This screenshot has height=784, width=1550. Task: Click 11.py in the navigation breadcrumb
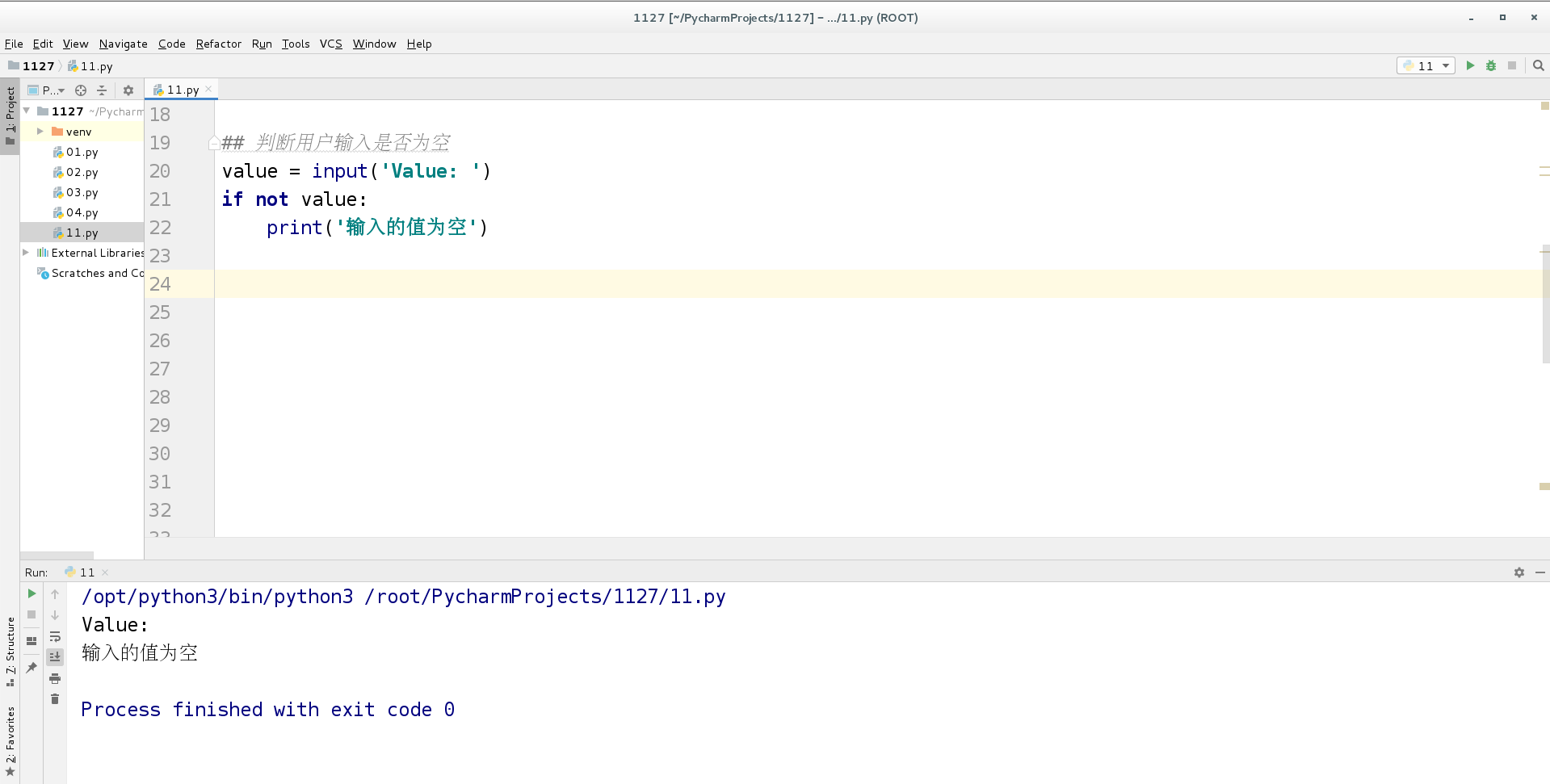pos(90,66)
